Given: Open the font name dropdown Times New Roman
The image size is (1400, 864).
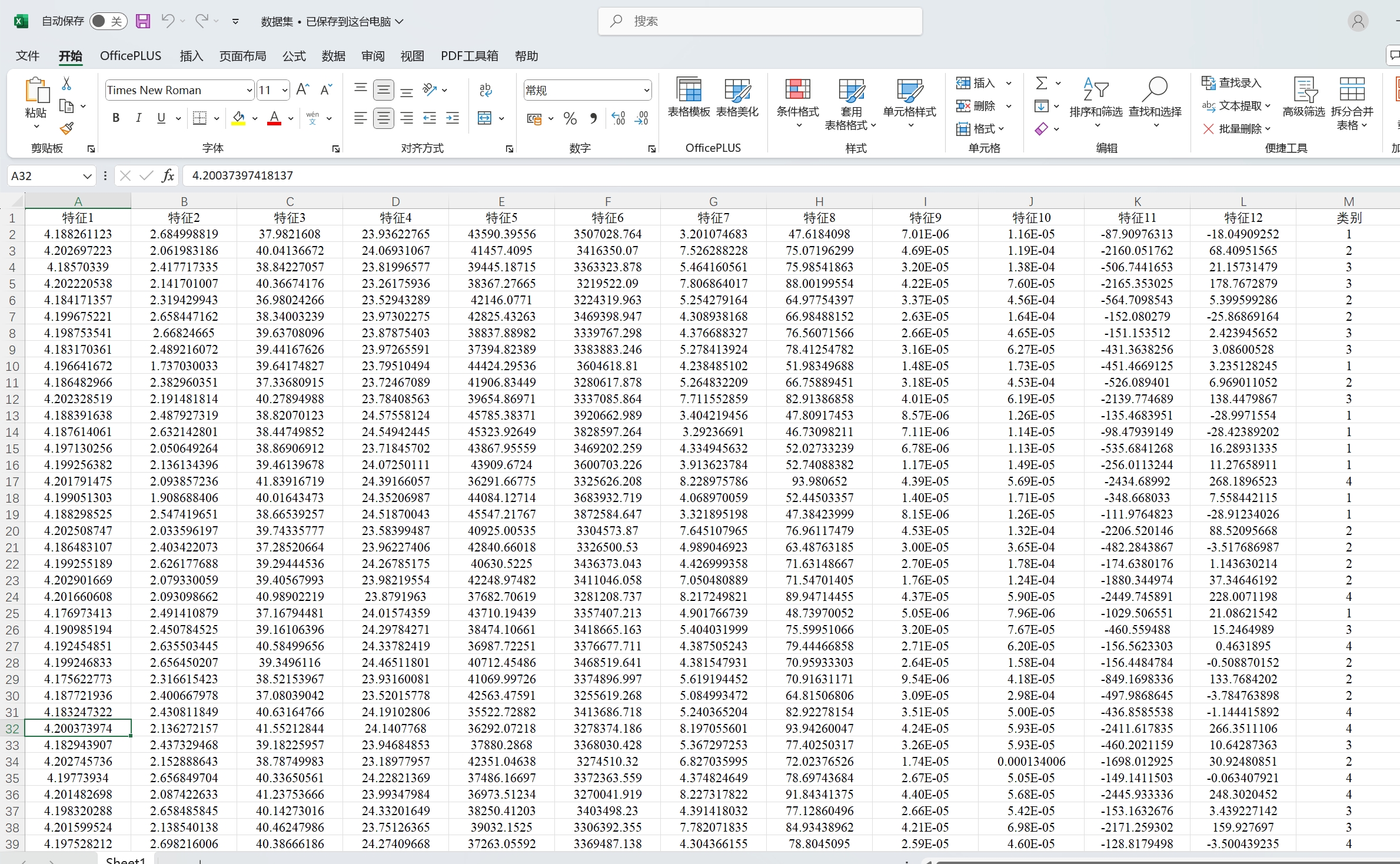Looking at the screenshot, I should 249,90.
